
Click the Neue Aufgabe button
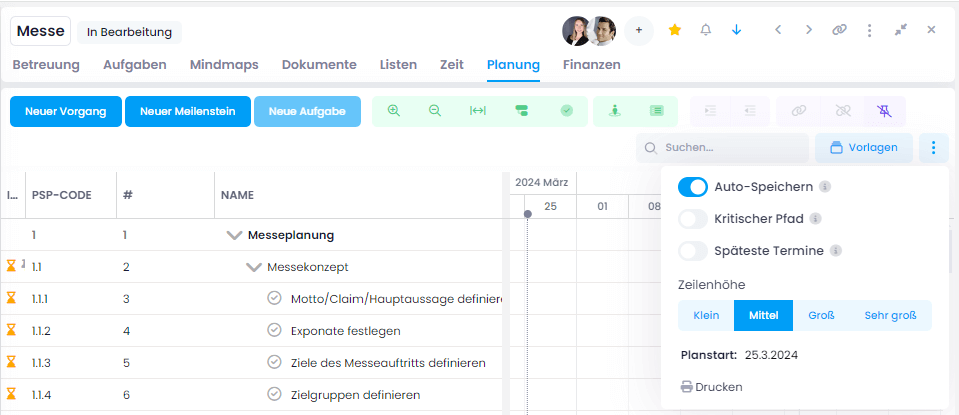coord(307,111)
